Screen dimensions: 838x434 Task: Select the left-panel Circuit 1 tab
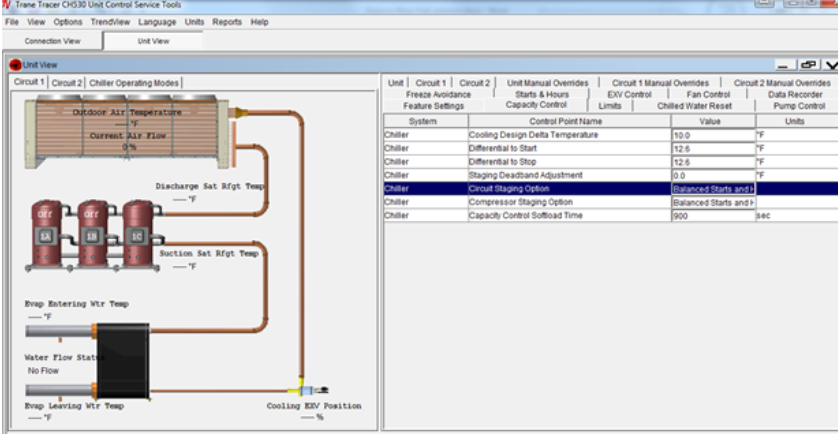[29, 82]
